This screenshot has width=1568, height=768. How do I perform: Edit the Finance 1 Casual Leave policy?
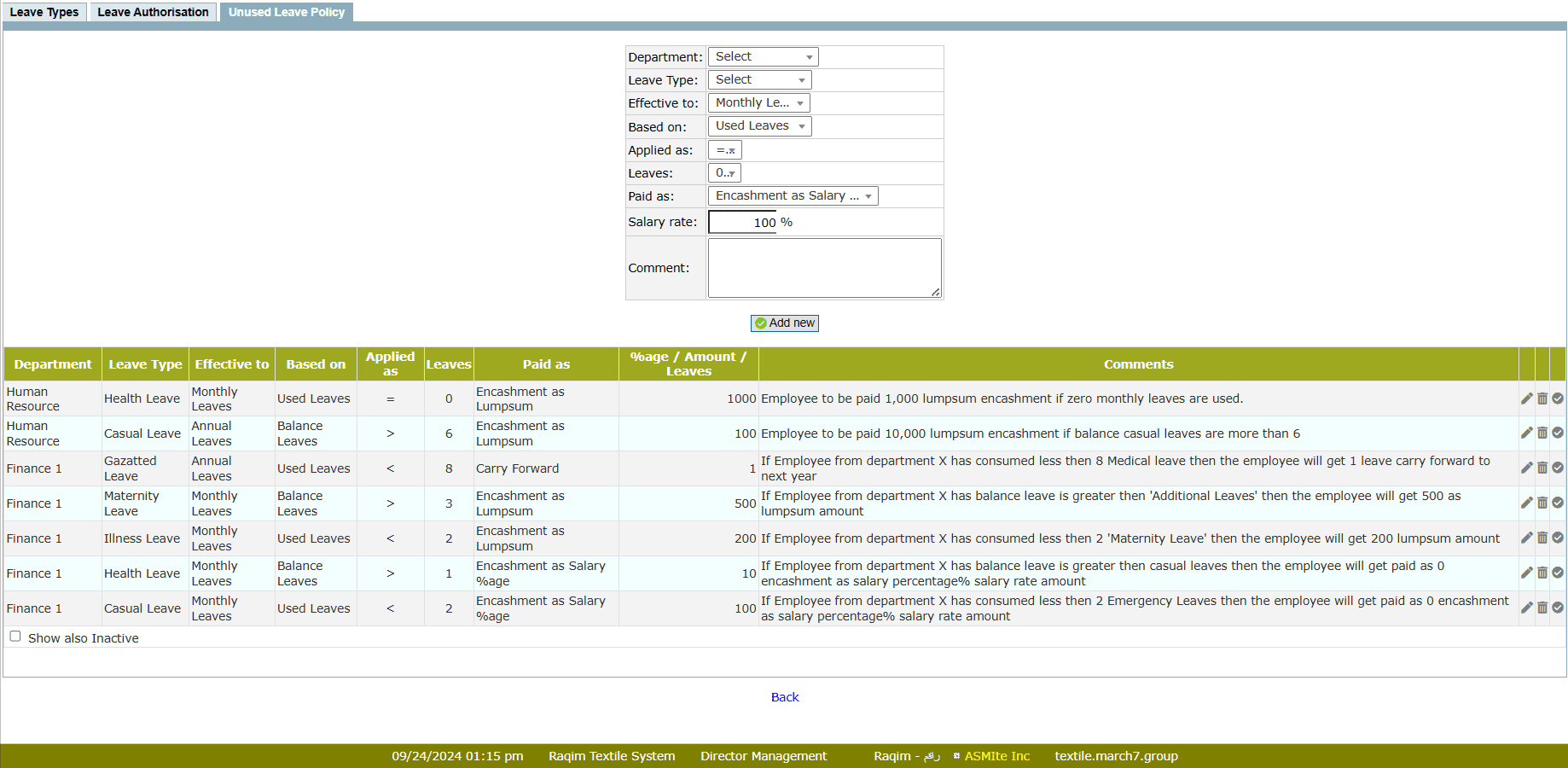coord(1526,608)
